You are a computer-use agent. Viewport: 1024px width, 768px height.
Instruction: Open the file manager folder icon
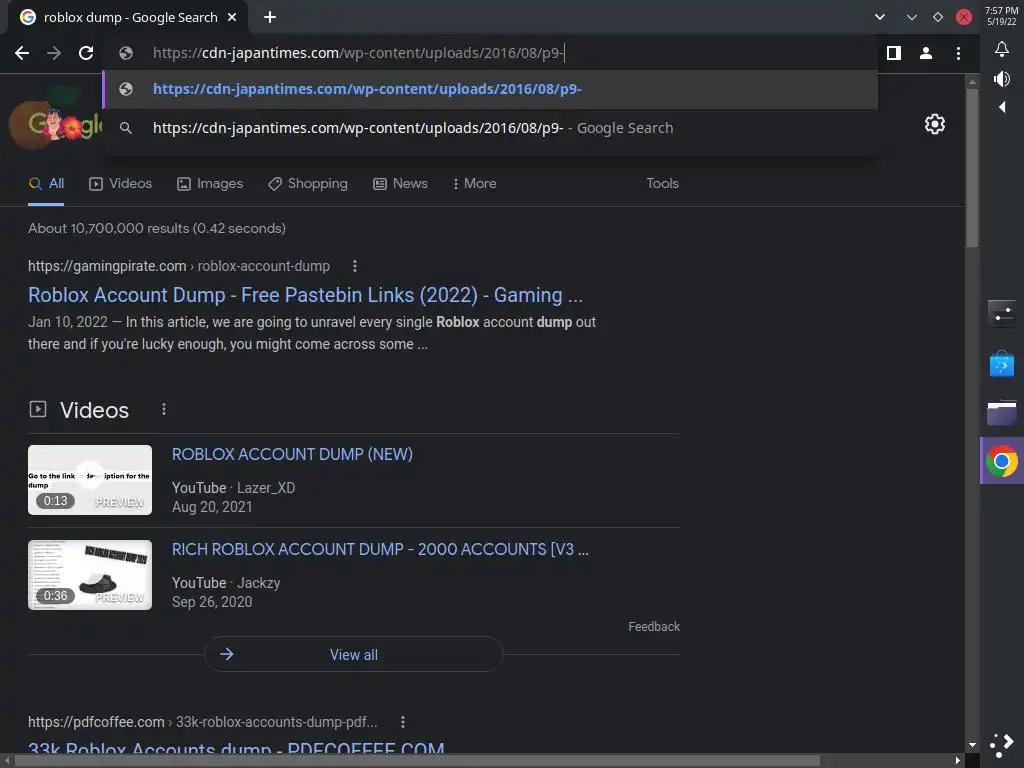point(1002,413)
